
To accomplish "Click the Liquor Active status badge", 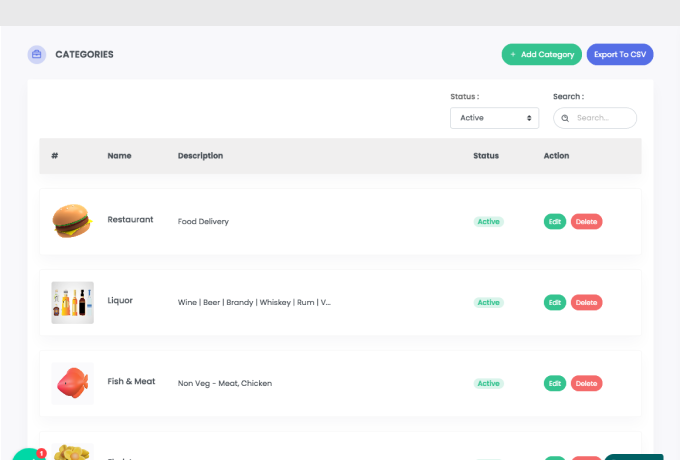I will click(488, 303).
